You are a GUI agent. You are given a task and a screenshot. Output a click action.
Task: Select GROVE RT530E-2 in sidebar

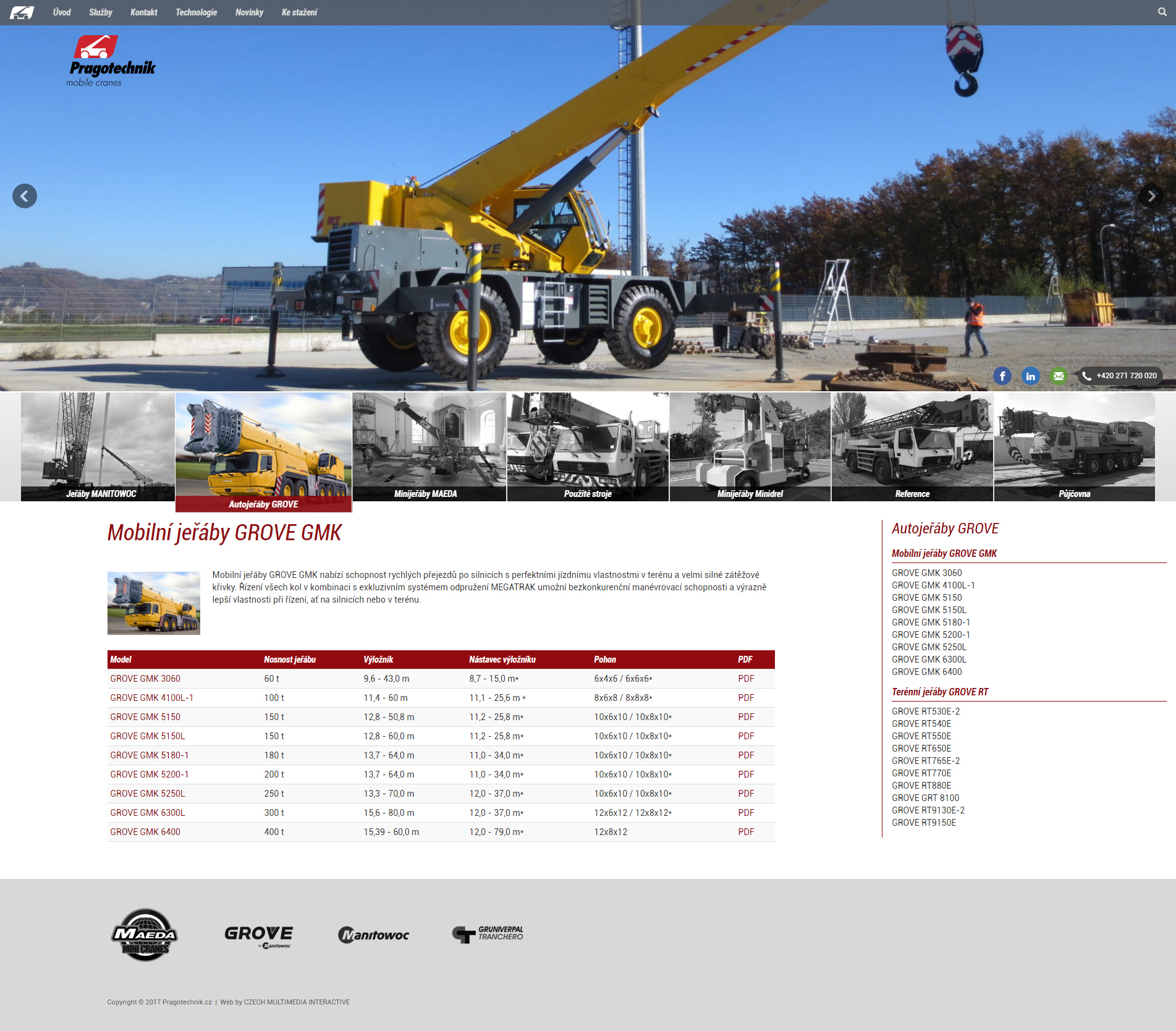coord(926,711)
